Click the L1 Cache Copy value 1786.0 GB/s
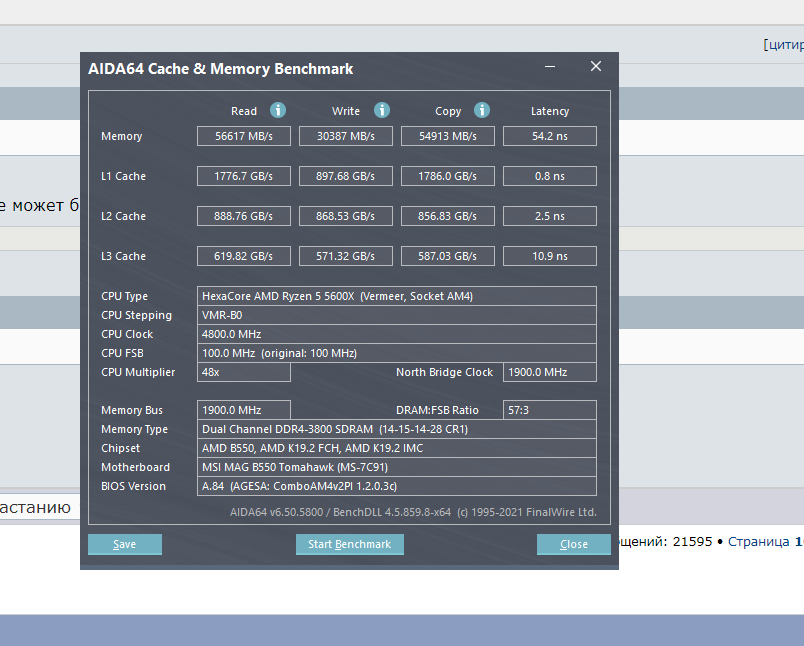804x646 pixels. [448, 176]
